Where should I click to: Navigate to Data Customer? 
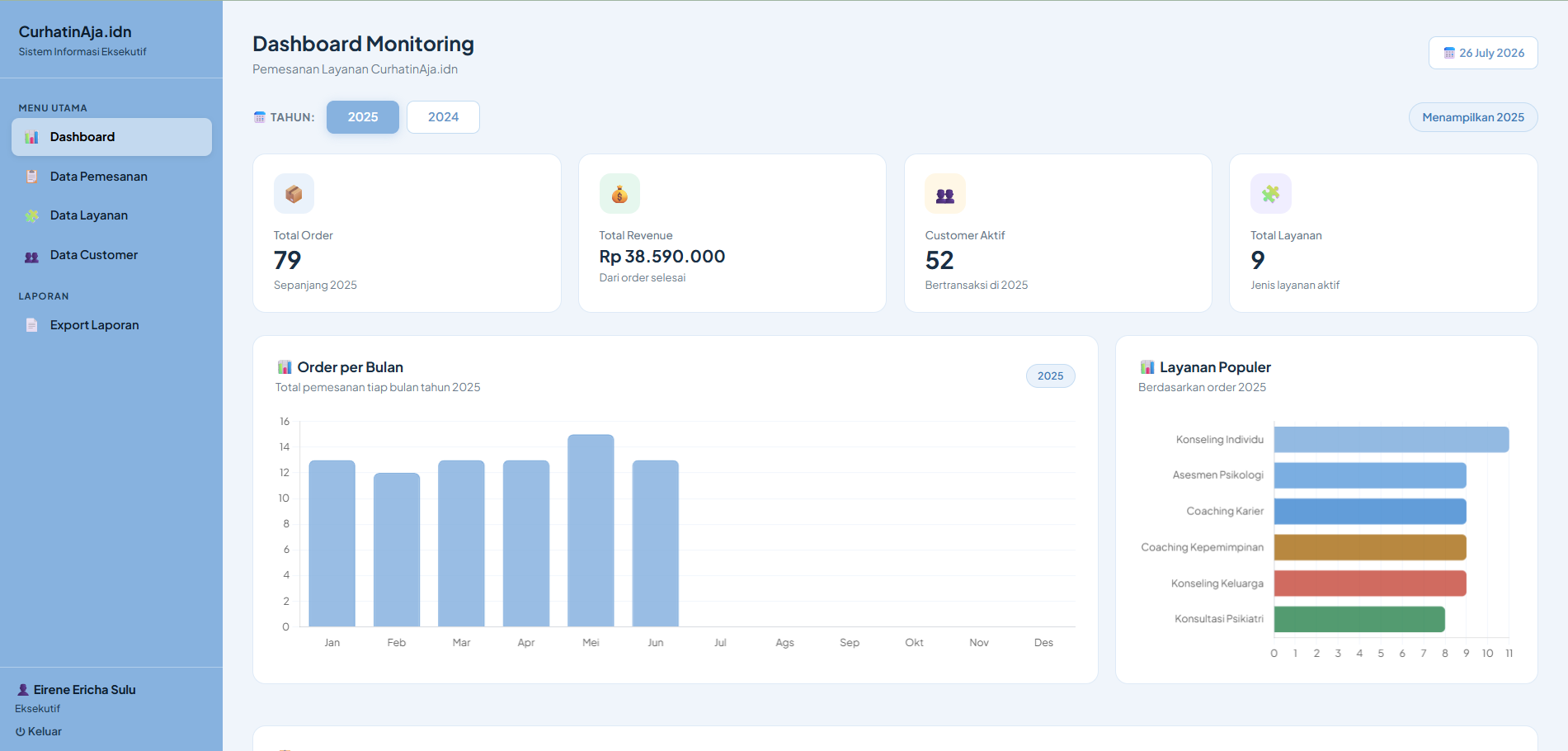click(x=111, y=255)
